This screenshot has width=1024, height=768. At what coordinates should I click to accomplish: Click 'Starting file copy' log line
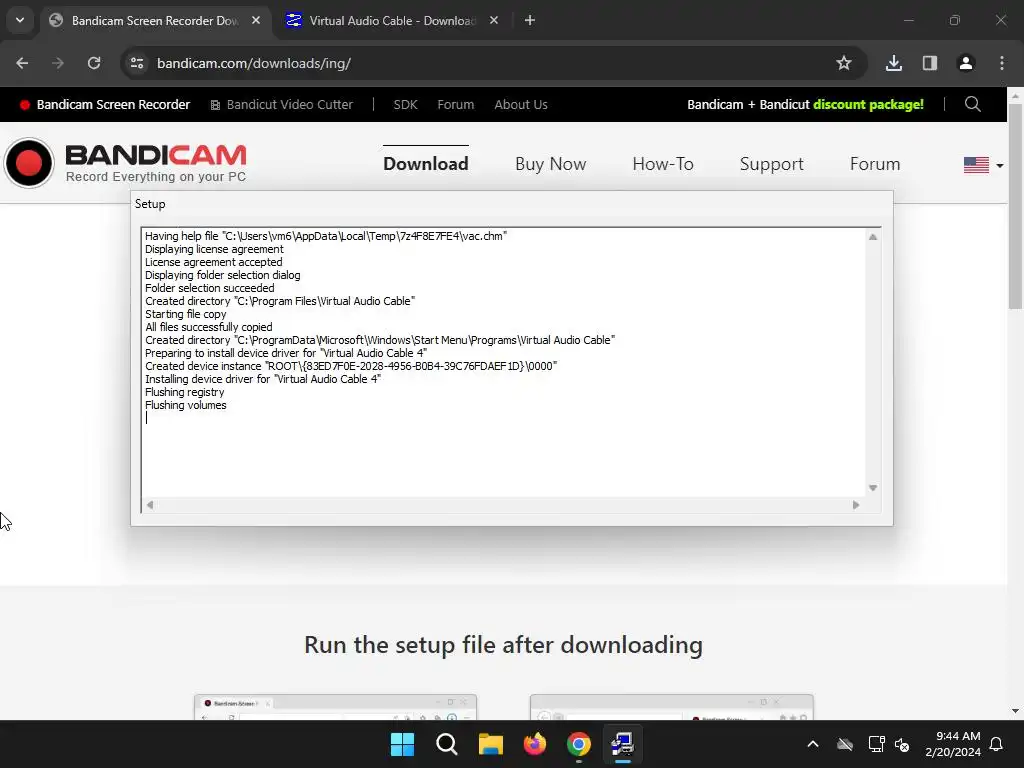click(x=185, y=314)
